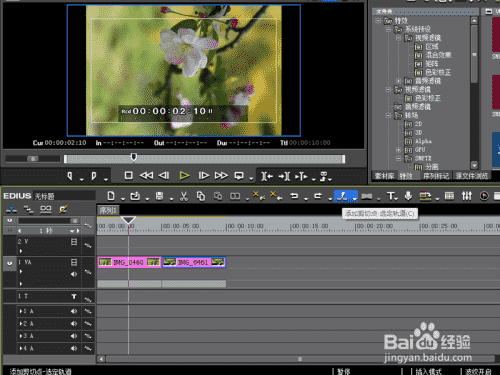Mute the 3 A audio track
Image resolution: width=500 pixels, height=375 pixels.
pyautogui.click(x=74, y=336)
